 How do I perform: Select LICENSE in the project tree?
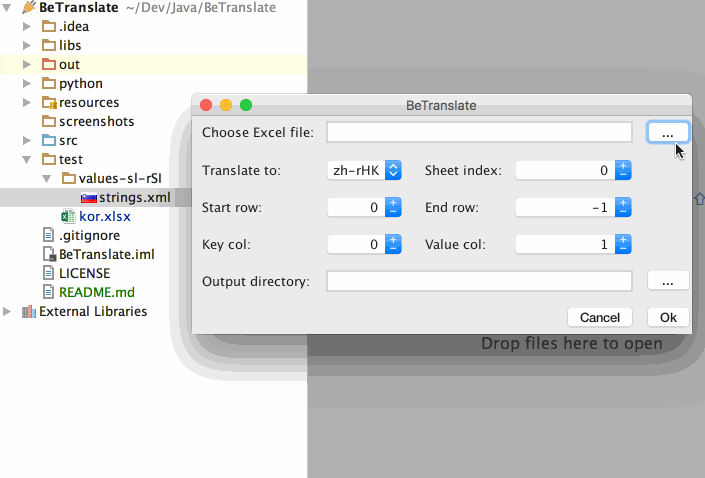[x=85, y=273]
